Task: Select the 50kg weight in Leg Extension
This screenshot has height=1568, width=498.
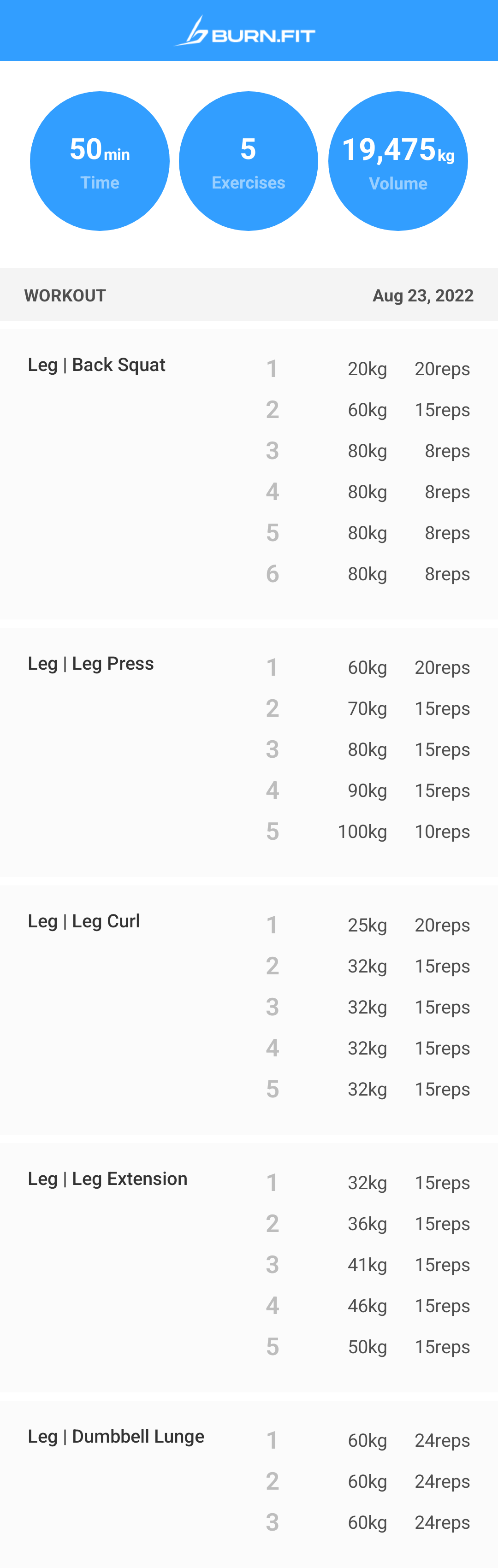Action: tap(367, 1347)
